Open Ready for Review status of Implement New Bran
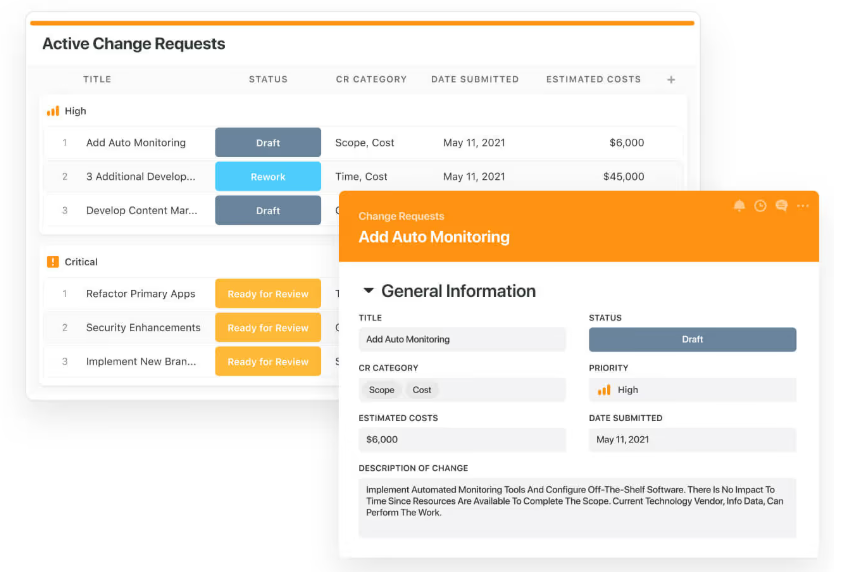This screenshot has height=572, width=846. pyautogui.click(x=268, y=362)
